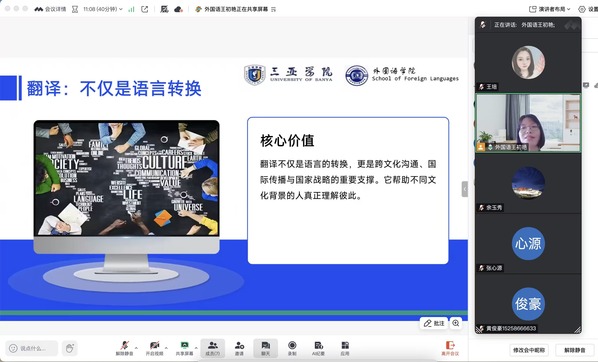This screenshot has height=362, width=598.
Task: Start recording with the 录制 icon
Action: pyautogui.click(x=292, y=348)
